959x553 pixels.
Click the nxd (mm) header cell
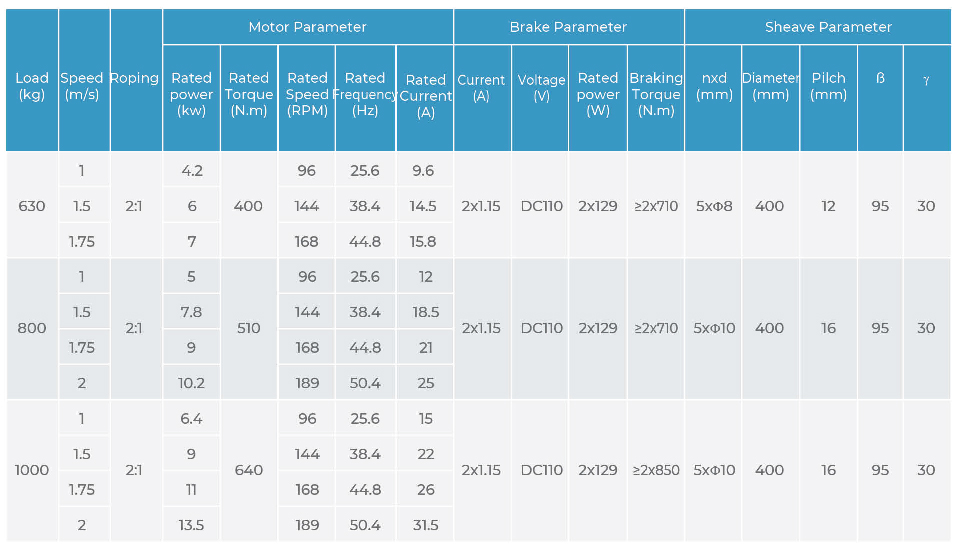pyautogui.click(x=714, y=86)
